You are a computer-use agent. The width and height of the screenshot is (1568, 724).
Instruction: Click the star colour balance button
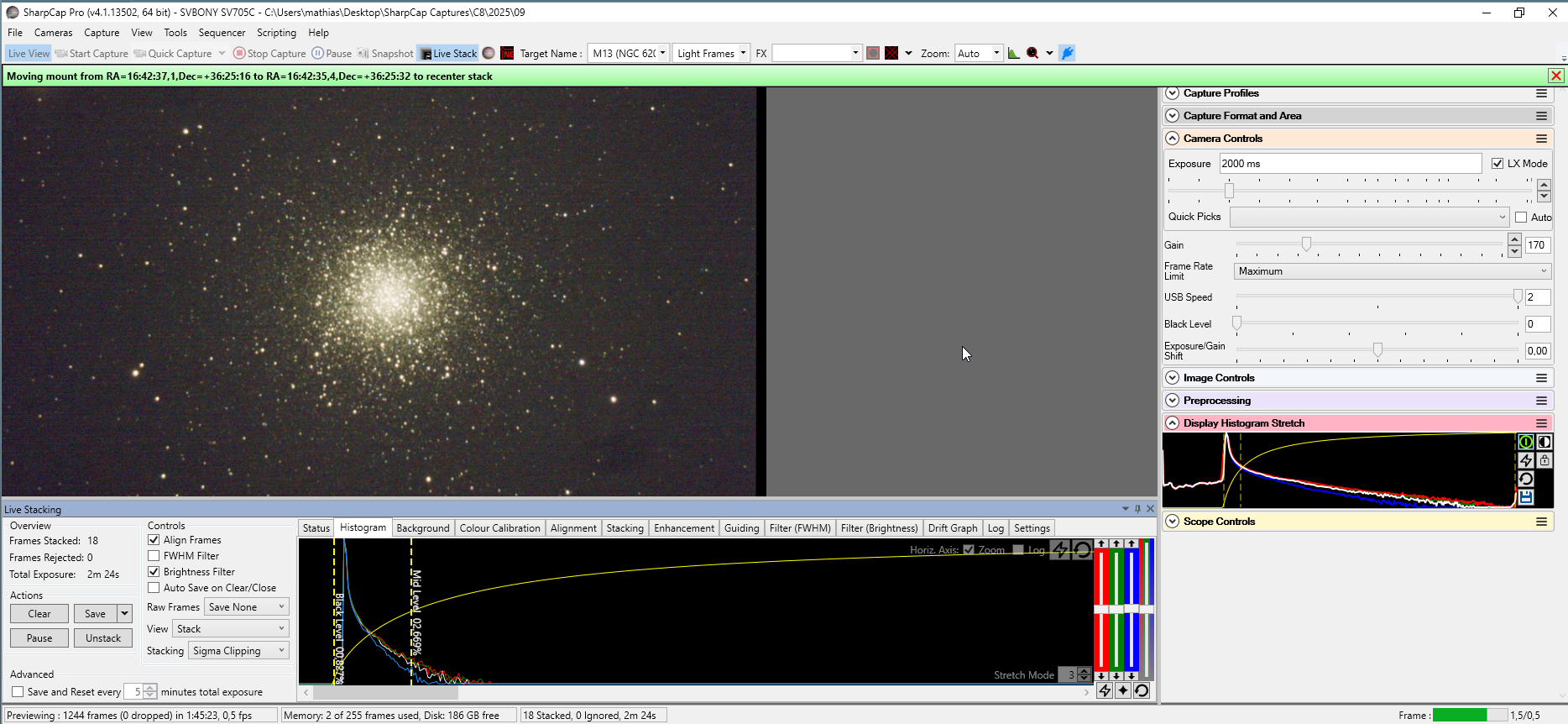pos(1123,690)
